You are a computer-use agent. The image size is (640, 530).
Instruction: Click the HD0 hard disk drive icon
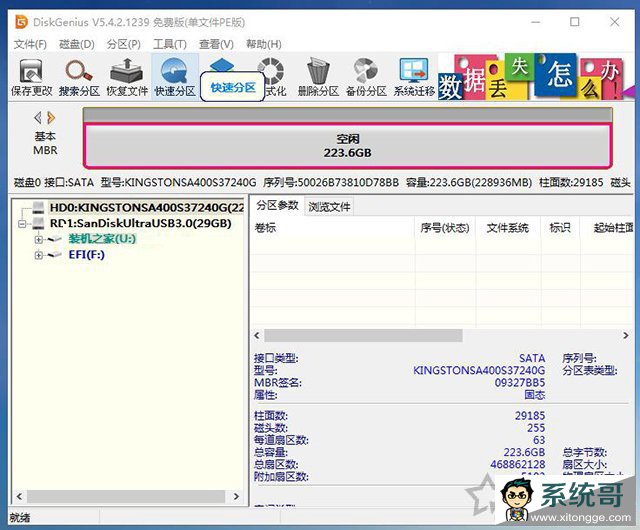38,207
